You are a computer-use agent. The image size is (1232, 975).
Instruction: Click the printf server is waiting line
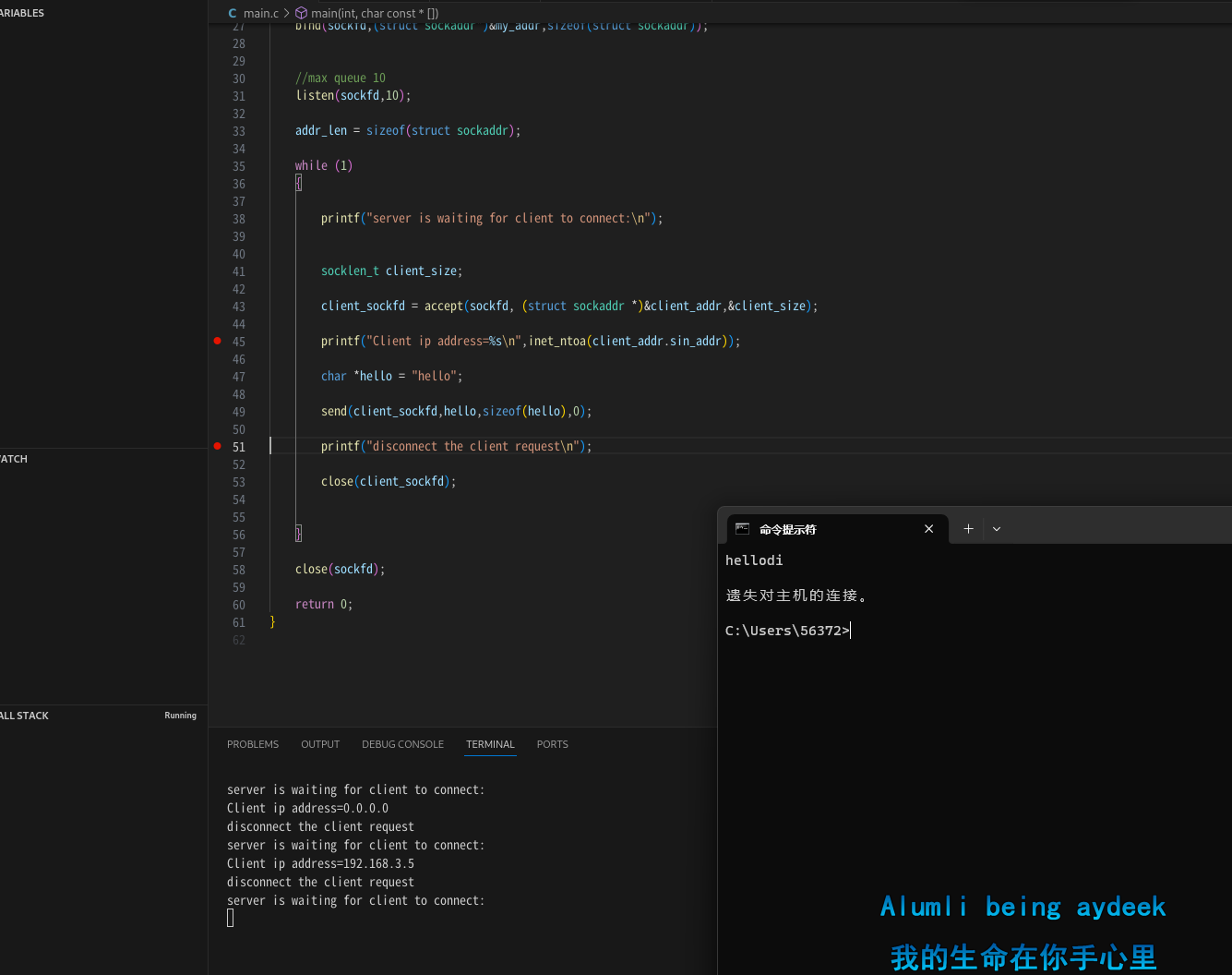[x=492, y=218]
